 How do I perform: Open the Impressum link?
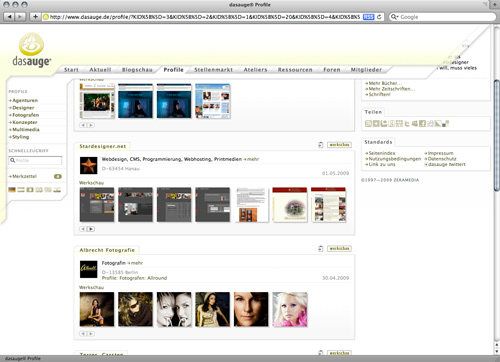pos(439,153)
